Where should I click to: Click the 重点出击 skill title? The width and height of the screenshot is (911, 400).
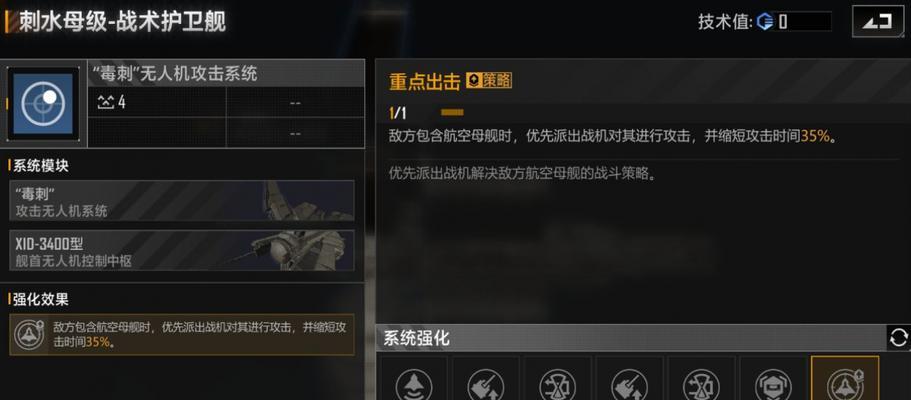[425, 81]
